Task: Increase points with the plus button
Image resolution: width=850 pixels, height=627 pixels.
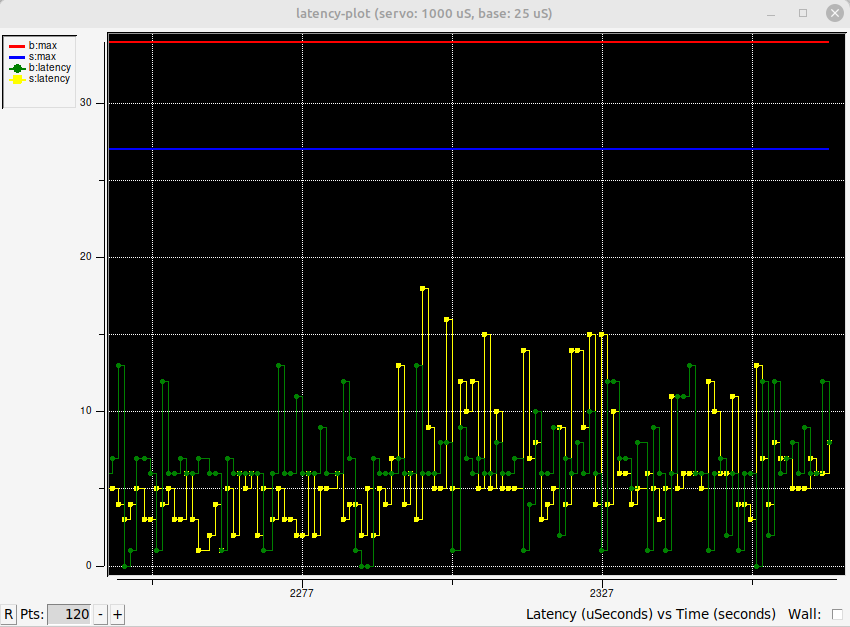Action: coord(117,615)
